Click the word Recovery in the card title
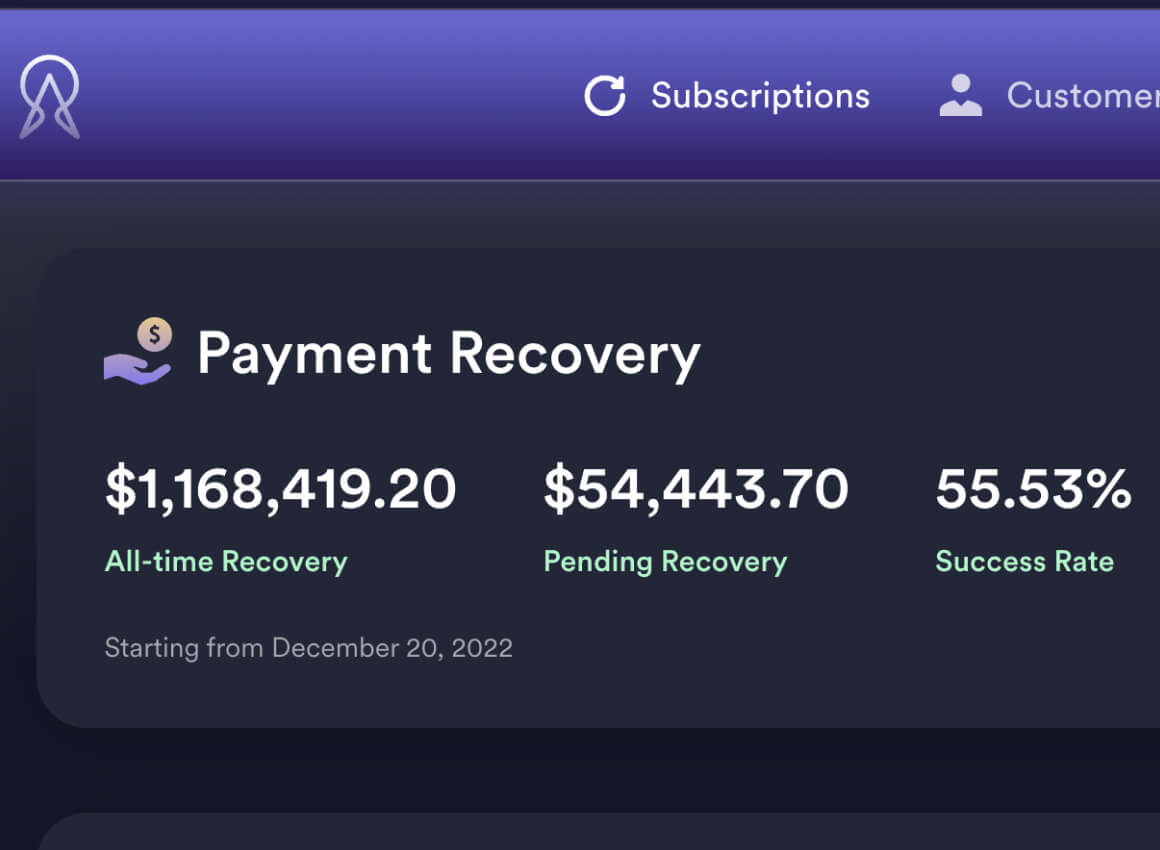1160x850 pixels. [575, 355]
